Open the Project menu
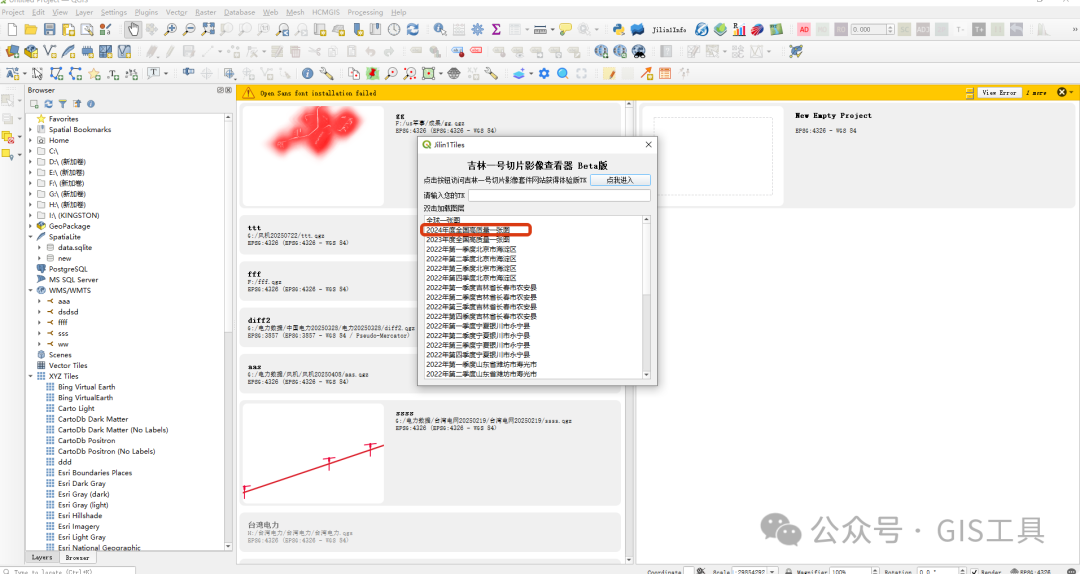The width and height of the screenshot is (1080, 574). pos(14,12)
